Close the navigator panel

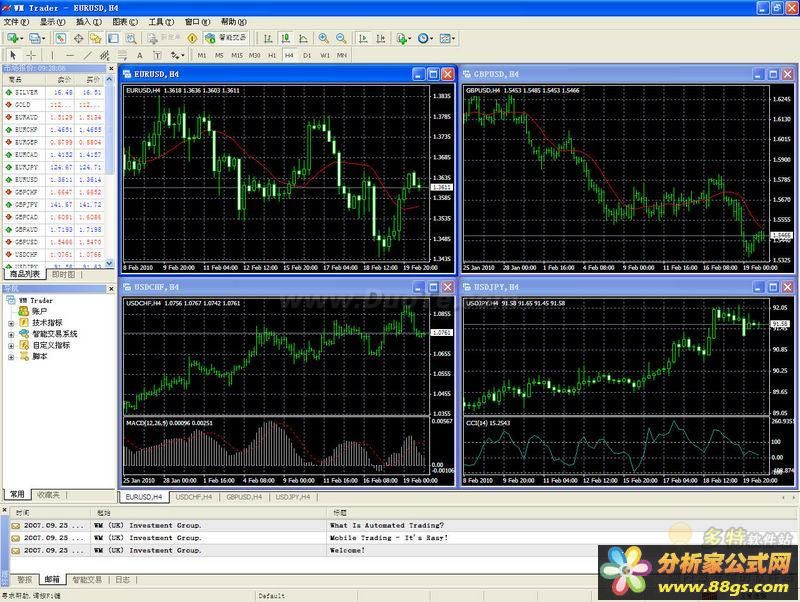(111, 289)
